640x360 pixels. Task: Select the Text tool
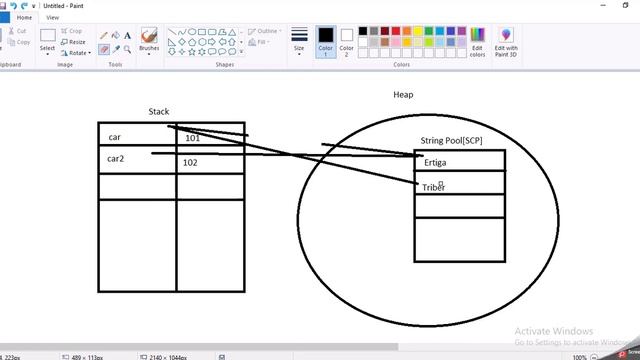click(127, 36)
